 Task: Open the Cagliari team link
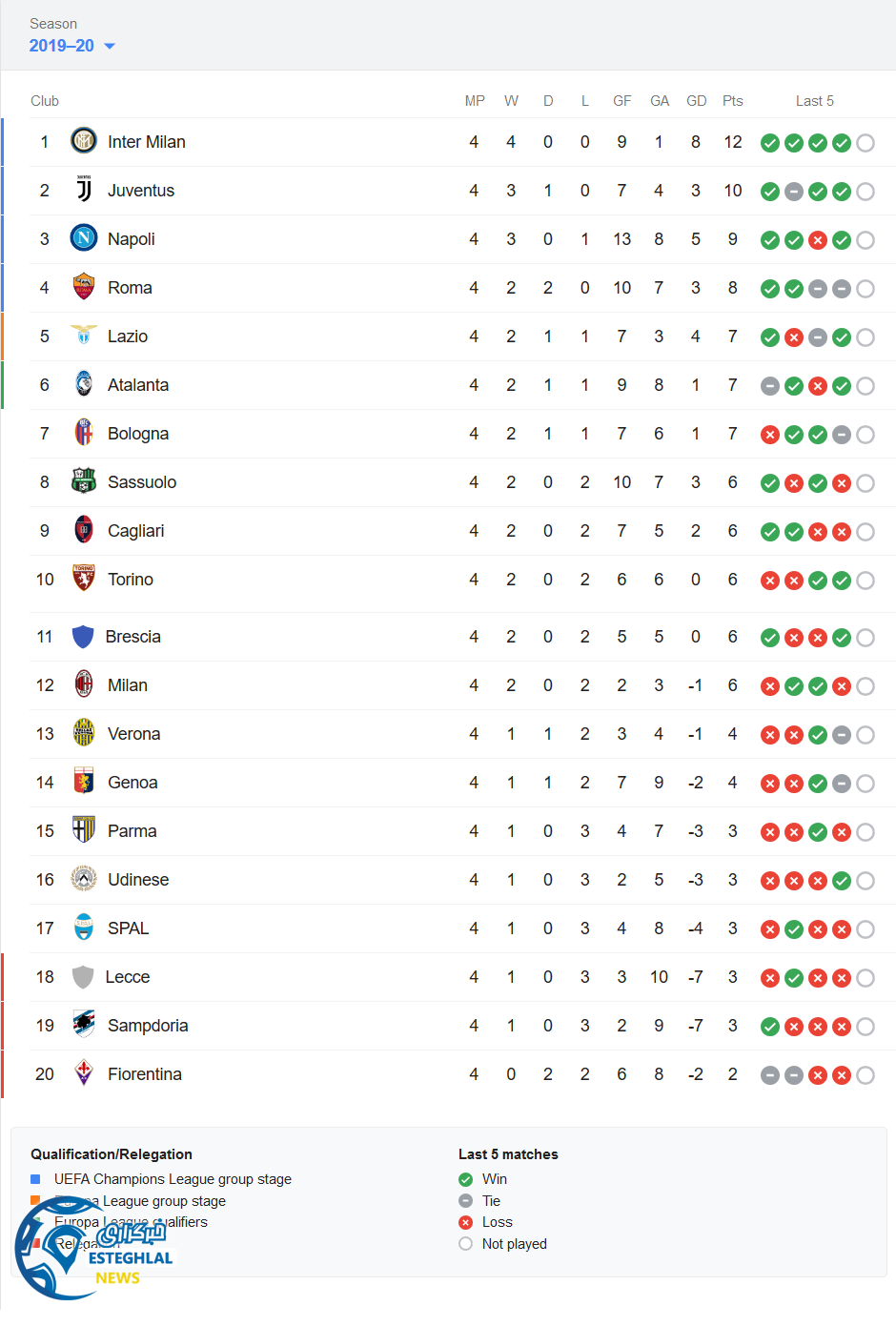click(x=135, y=531)
